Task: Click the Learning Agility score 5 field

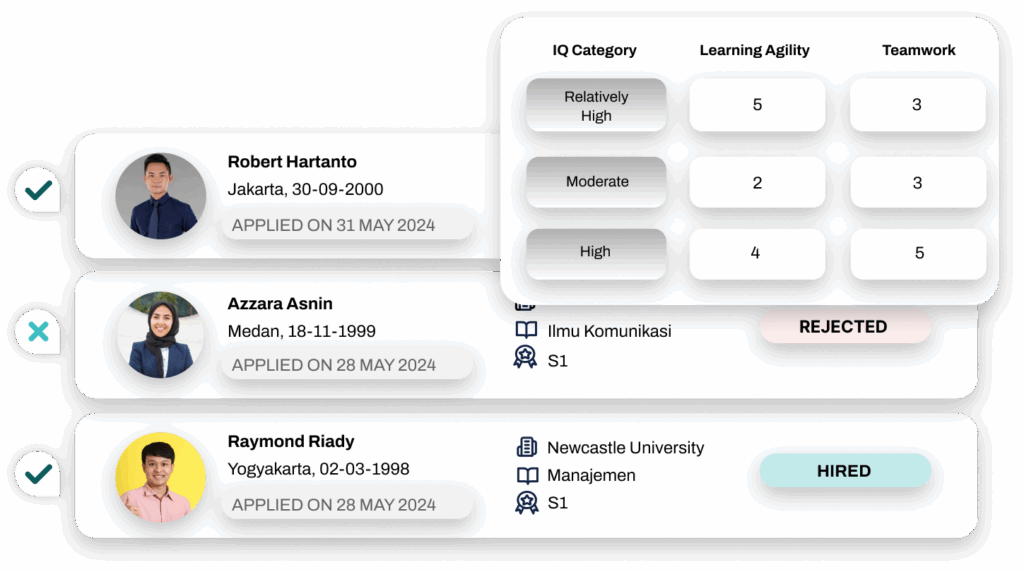Action: click(x=757, y=105)
